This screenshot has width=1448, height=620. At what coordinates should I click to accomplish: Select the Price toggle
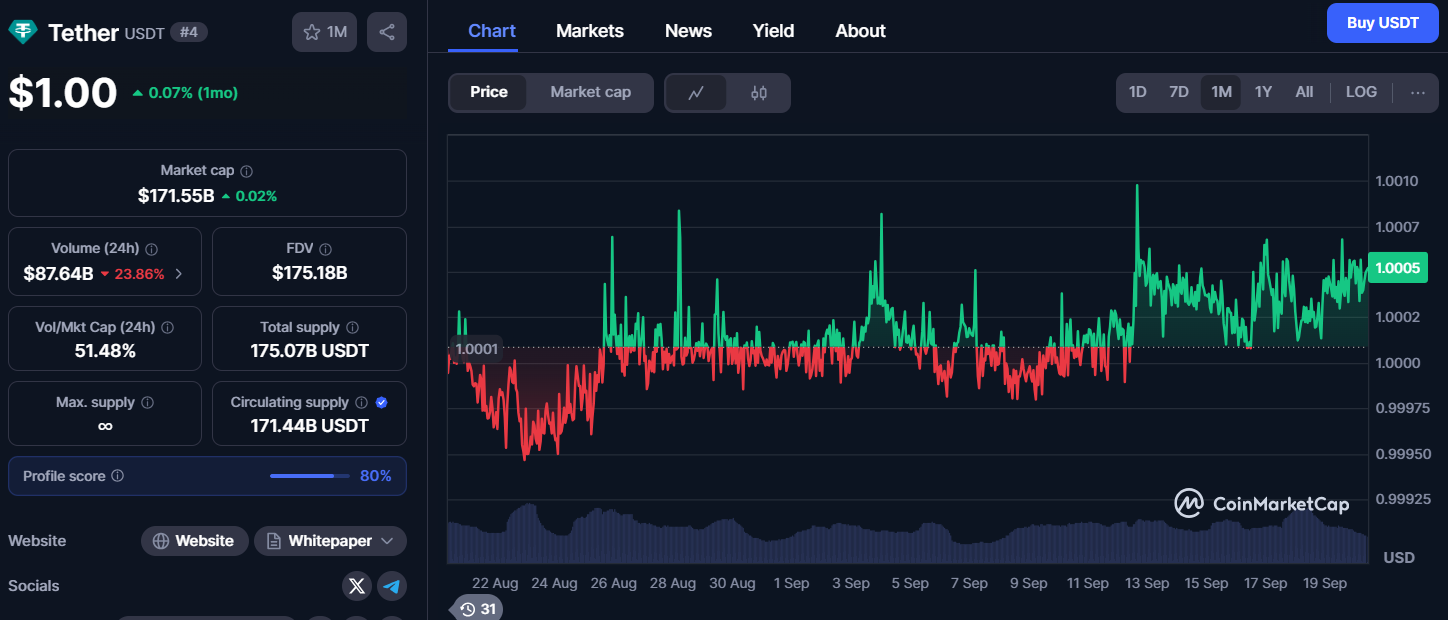[489, 92]
